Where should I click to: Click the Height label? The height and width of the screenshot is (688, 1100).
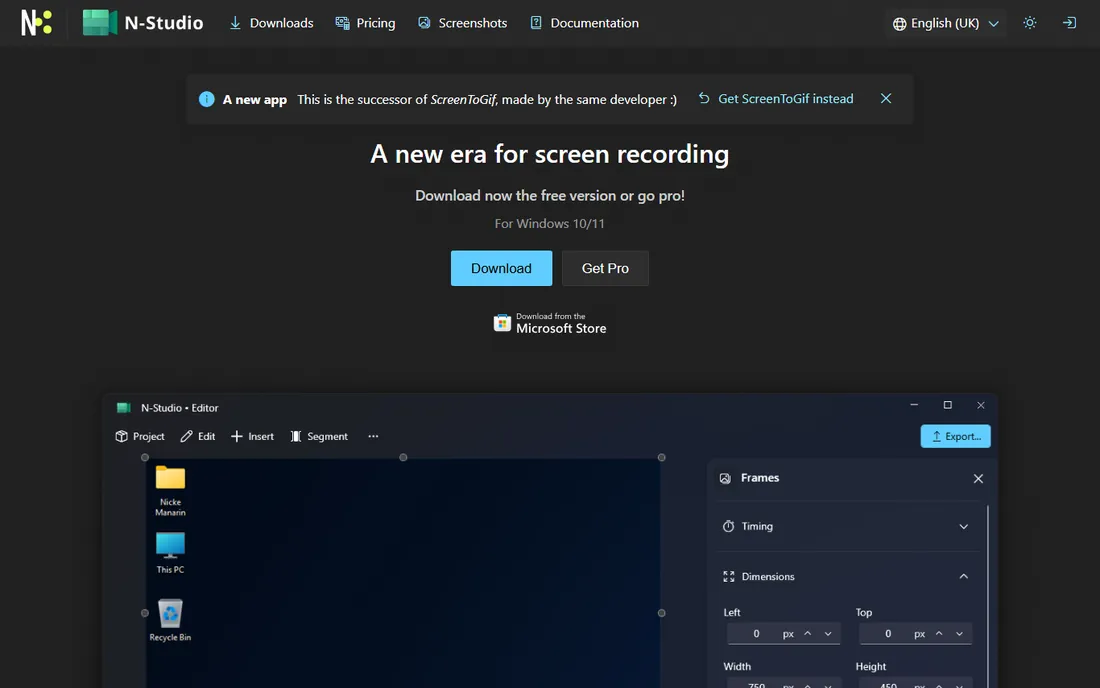871,666
